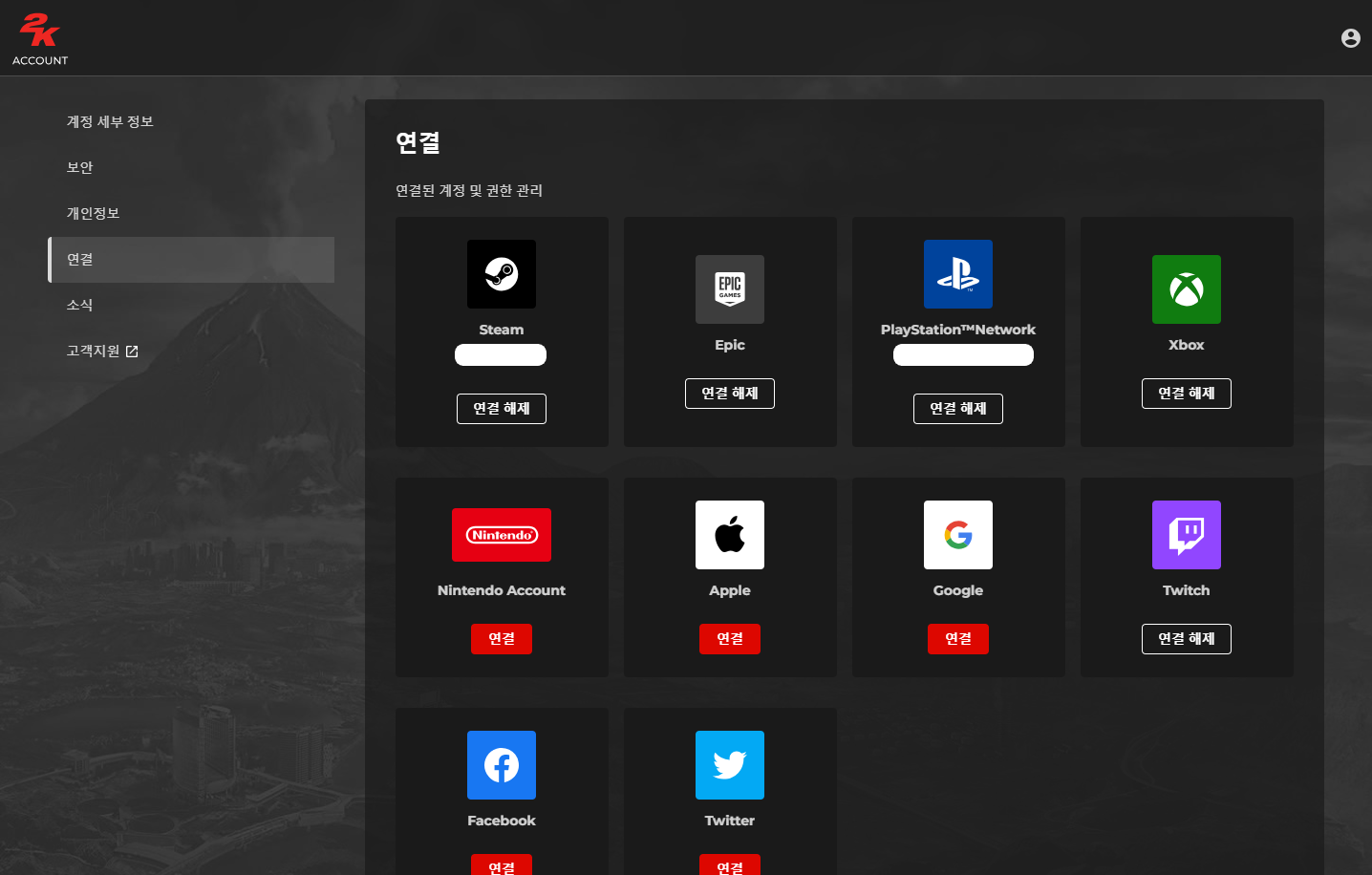
Task: Unlink Steam with 연결 해제 button
Action: click(x=502, y=409)
